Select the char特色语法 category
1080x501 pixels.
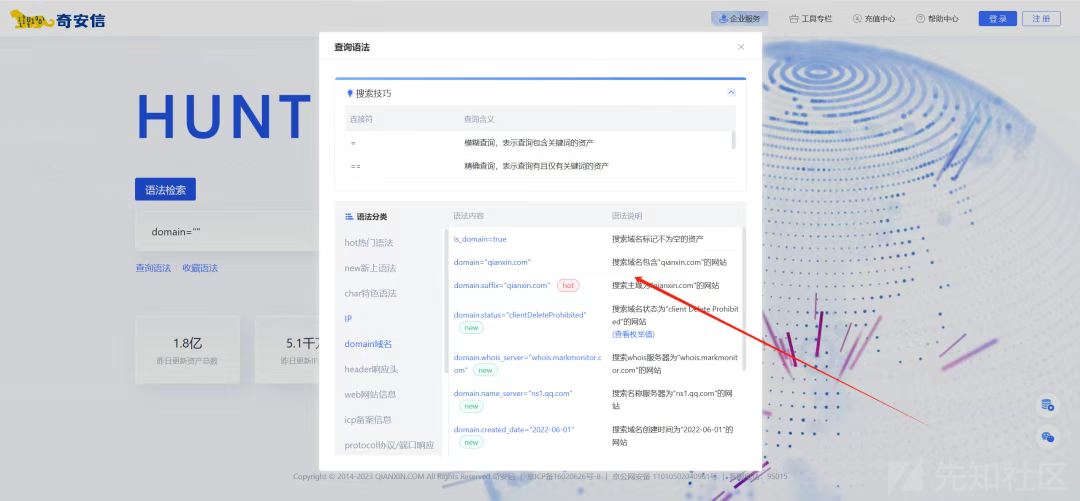(x=371, y=293)
